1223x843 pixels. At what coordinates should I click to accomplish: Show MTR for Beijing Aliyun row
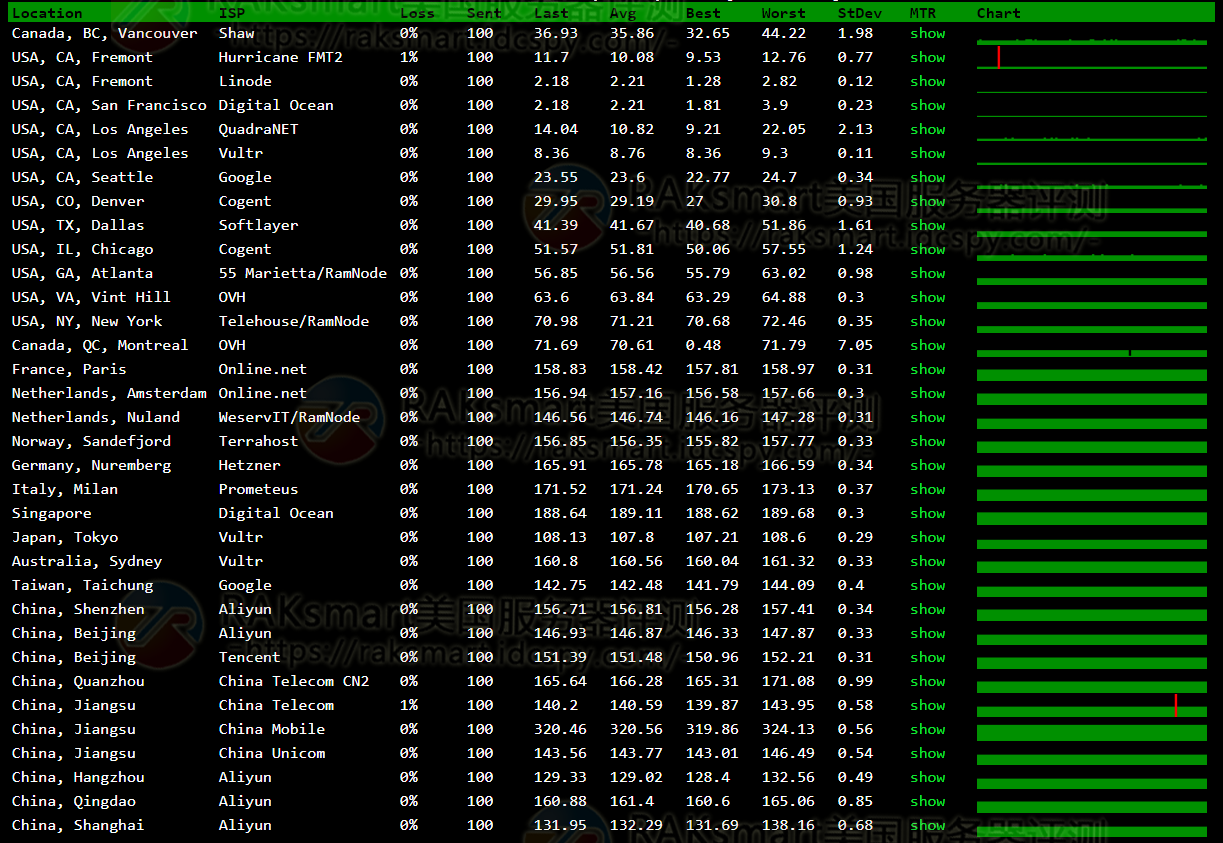click(927, 633)
